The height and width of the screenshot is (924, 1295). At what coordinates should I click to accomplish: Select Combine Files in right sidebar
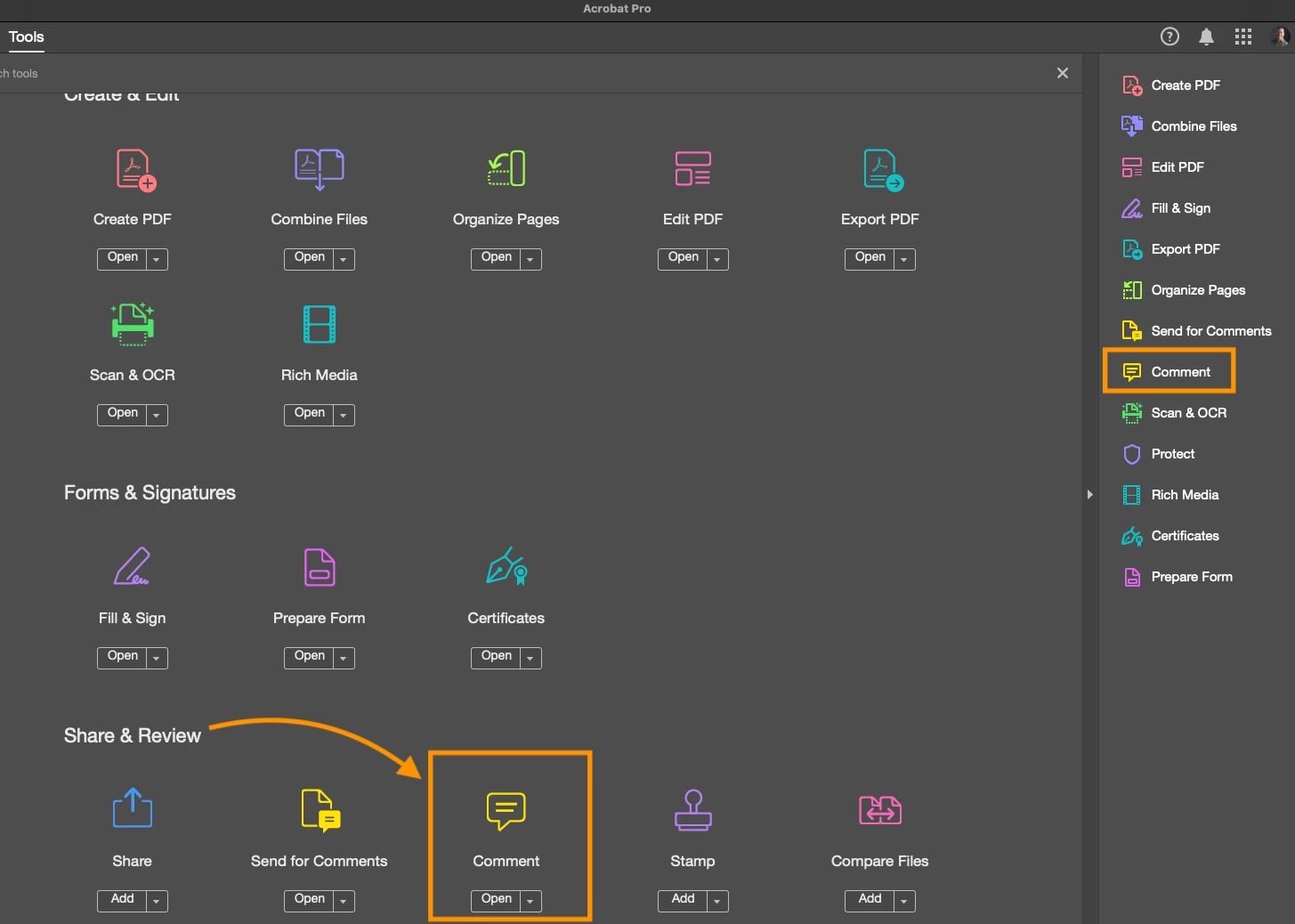[1178, 126]
